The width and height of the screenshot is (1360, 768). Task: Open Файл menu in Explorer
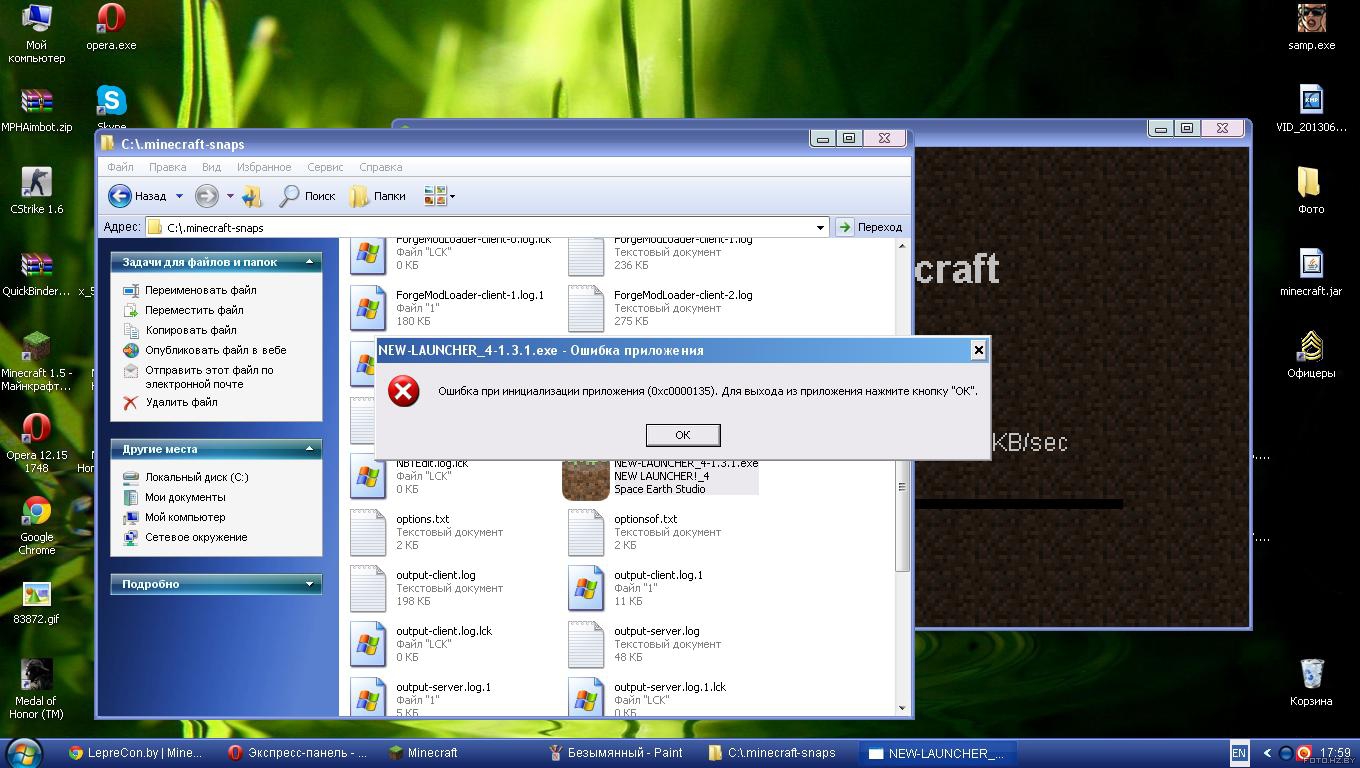point(120,167)
